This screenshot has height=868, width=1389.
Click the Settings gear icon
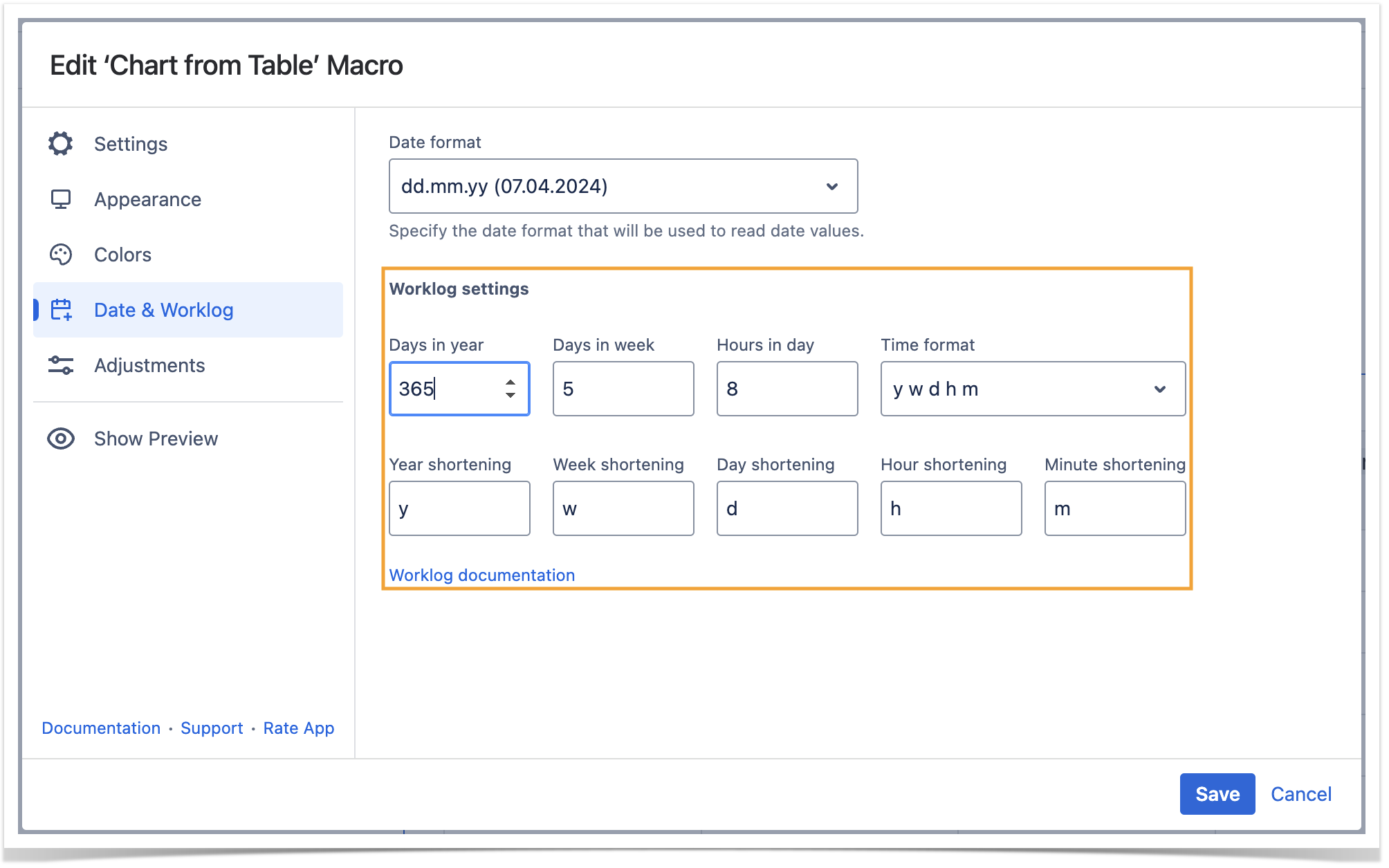[61, 144]
